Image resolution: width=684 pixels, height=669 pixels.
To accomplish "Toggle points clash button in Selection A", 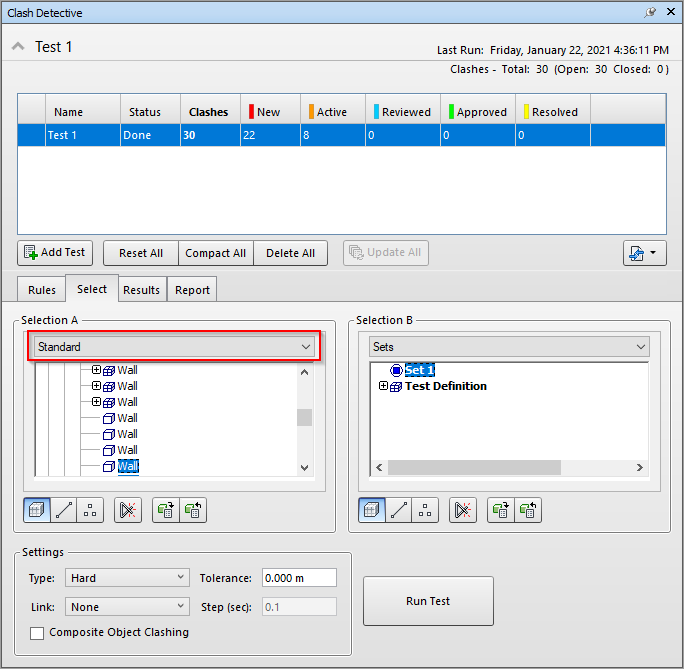I will (90, 510).
